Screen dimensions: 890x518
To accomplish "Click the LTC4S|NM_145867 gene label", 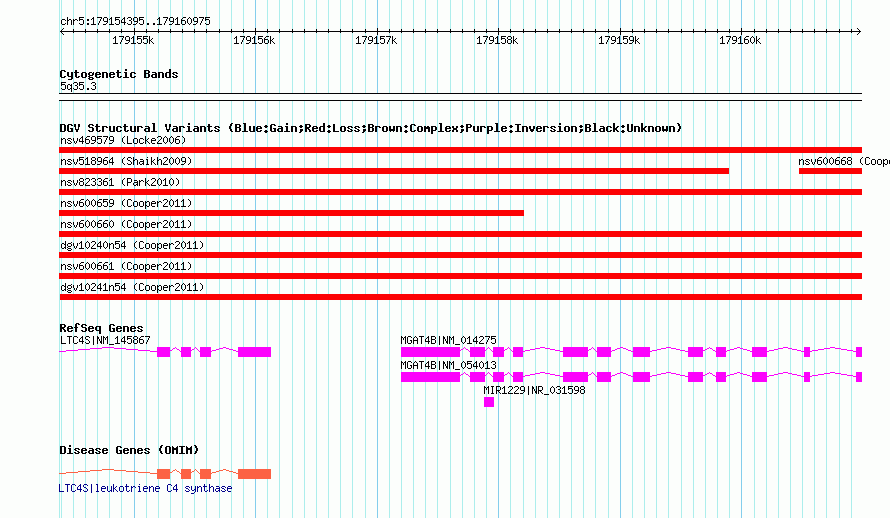I will point(105,340).
